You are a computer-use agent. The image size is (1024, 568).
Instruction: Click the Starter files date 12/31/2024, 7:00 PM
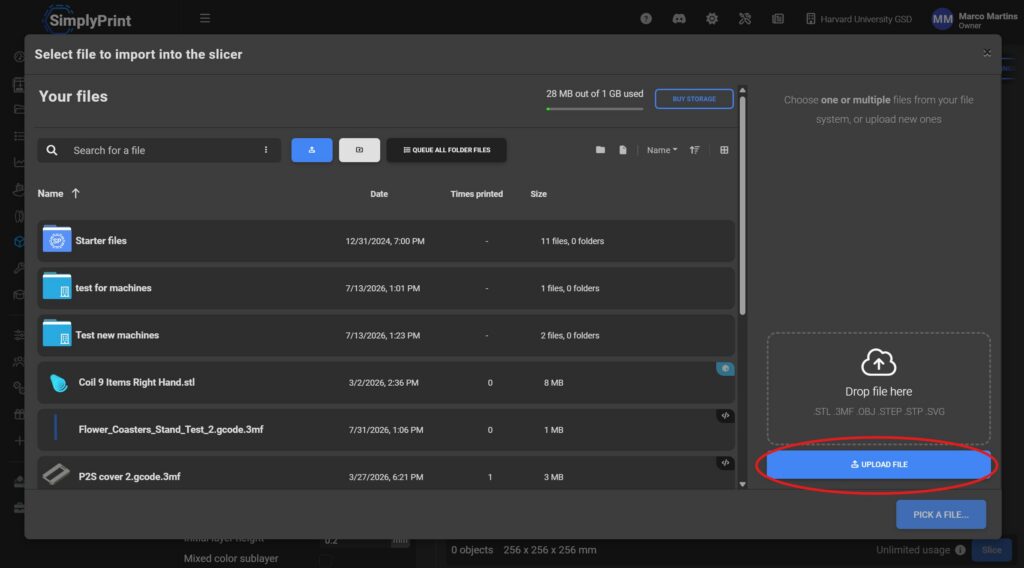(x=385, y=241)
